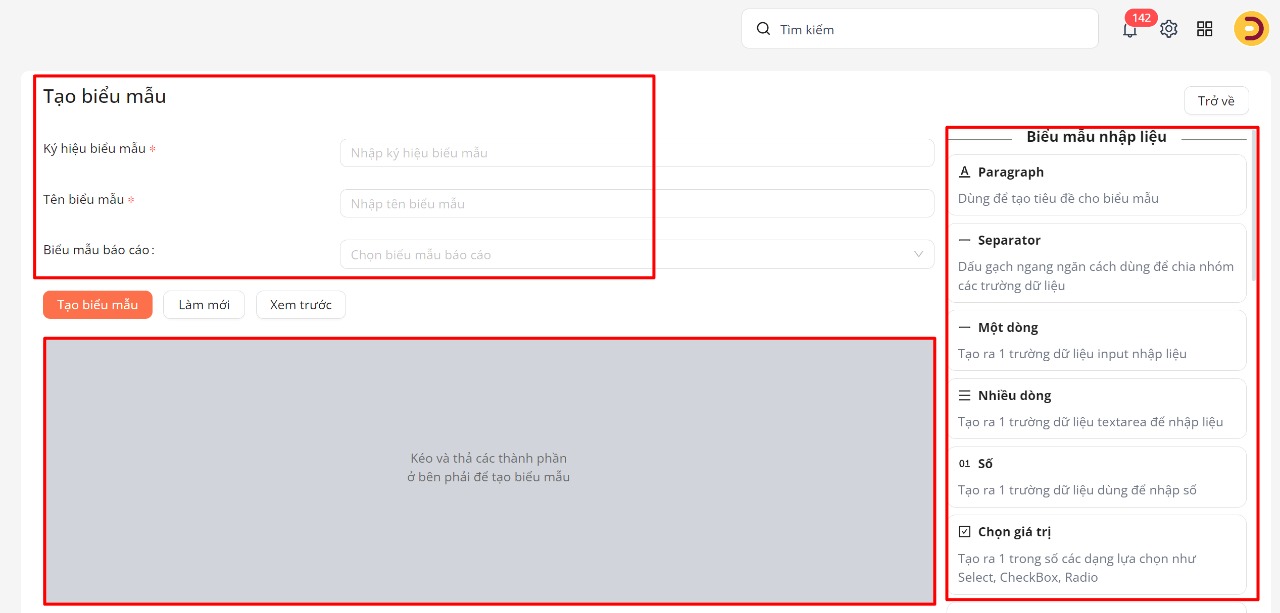Click the Separator component icon
Screen dimensions: 1280x613
(x=964, y=240)
